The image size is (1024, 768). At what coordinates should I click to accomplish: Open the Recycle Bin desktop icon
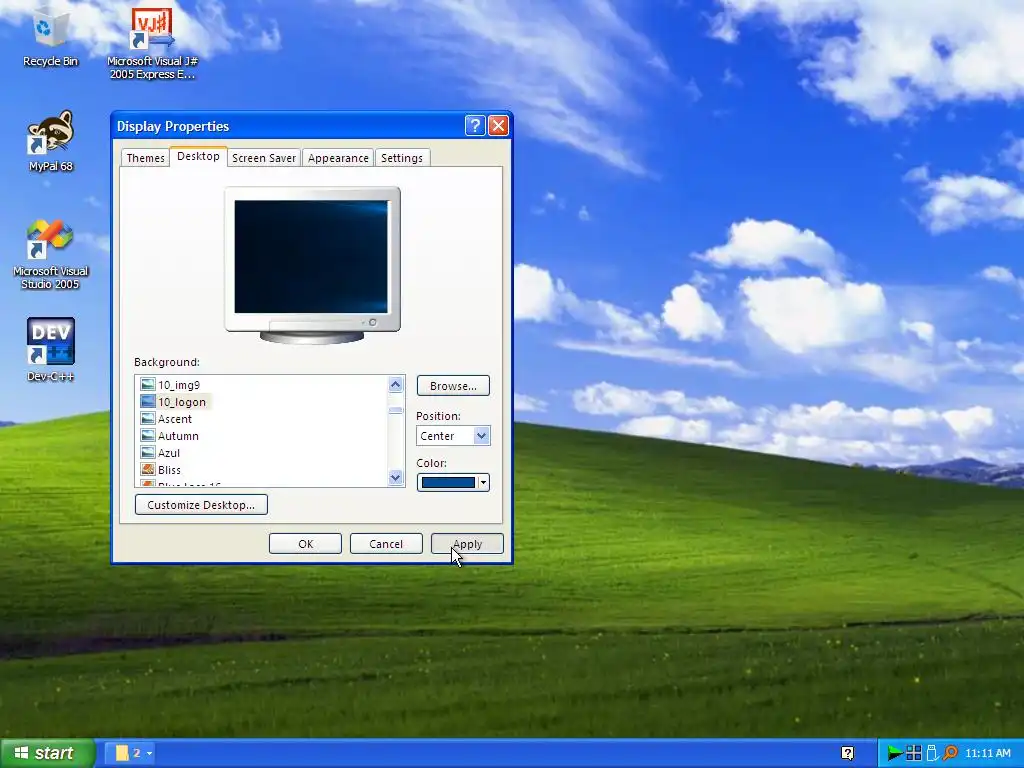50,33
